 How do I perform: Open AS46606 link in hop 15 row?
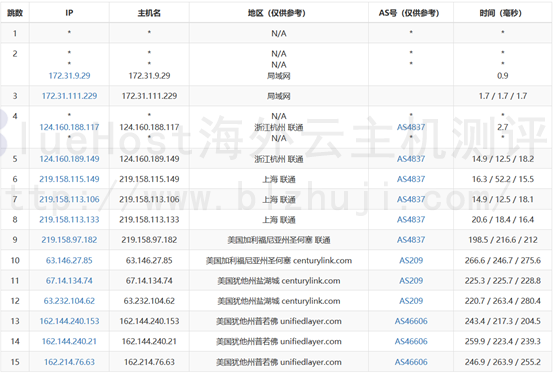tap(411, 362)
